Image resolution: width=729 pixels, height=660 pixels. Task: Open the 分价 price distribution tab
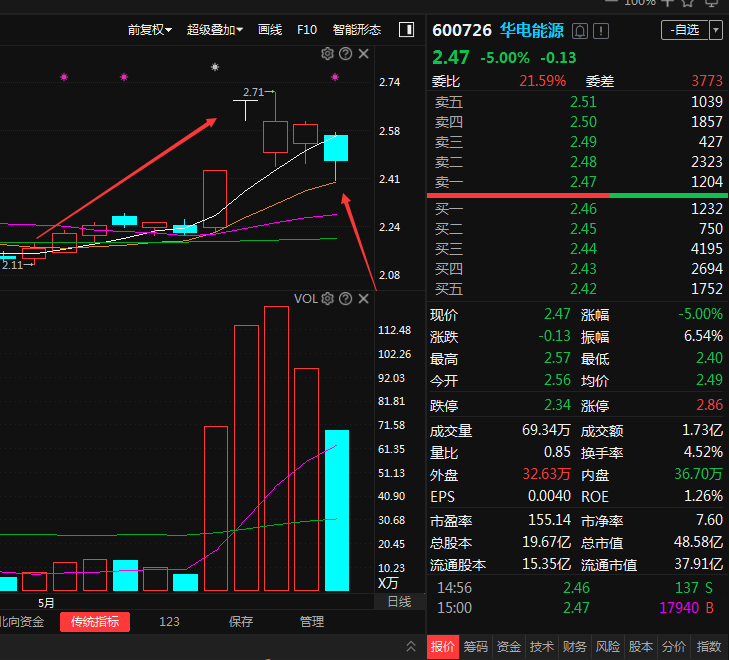[x=674, y=647]
